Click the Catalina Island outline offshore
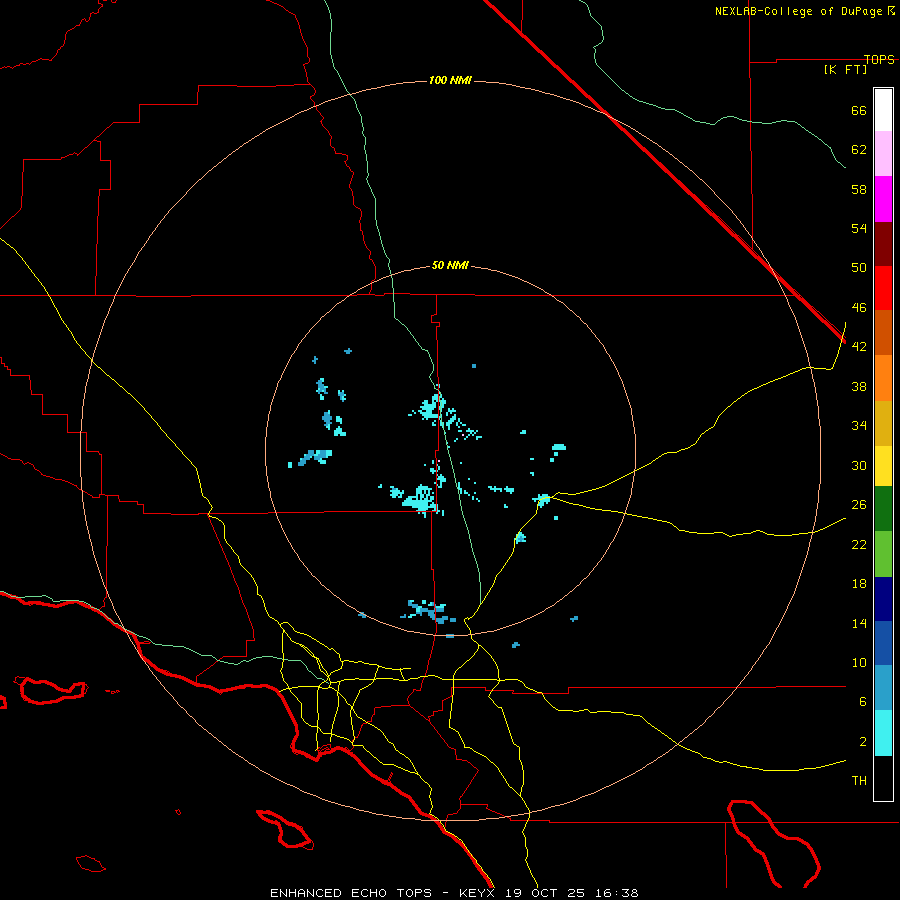Screen dimensions: 900x900 pos(285,828)
